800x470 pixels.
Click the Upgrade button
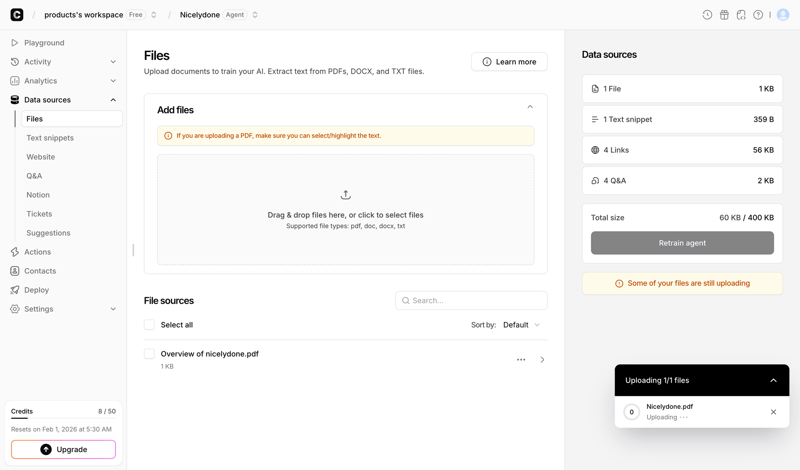tap(63, 450)
